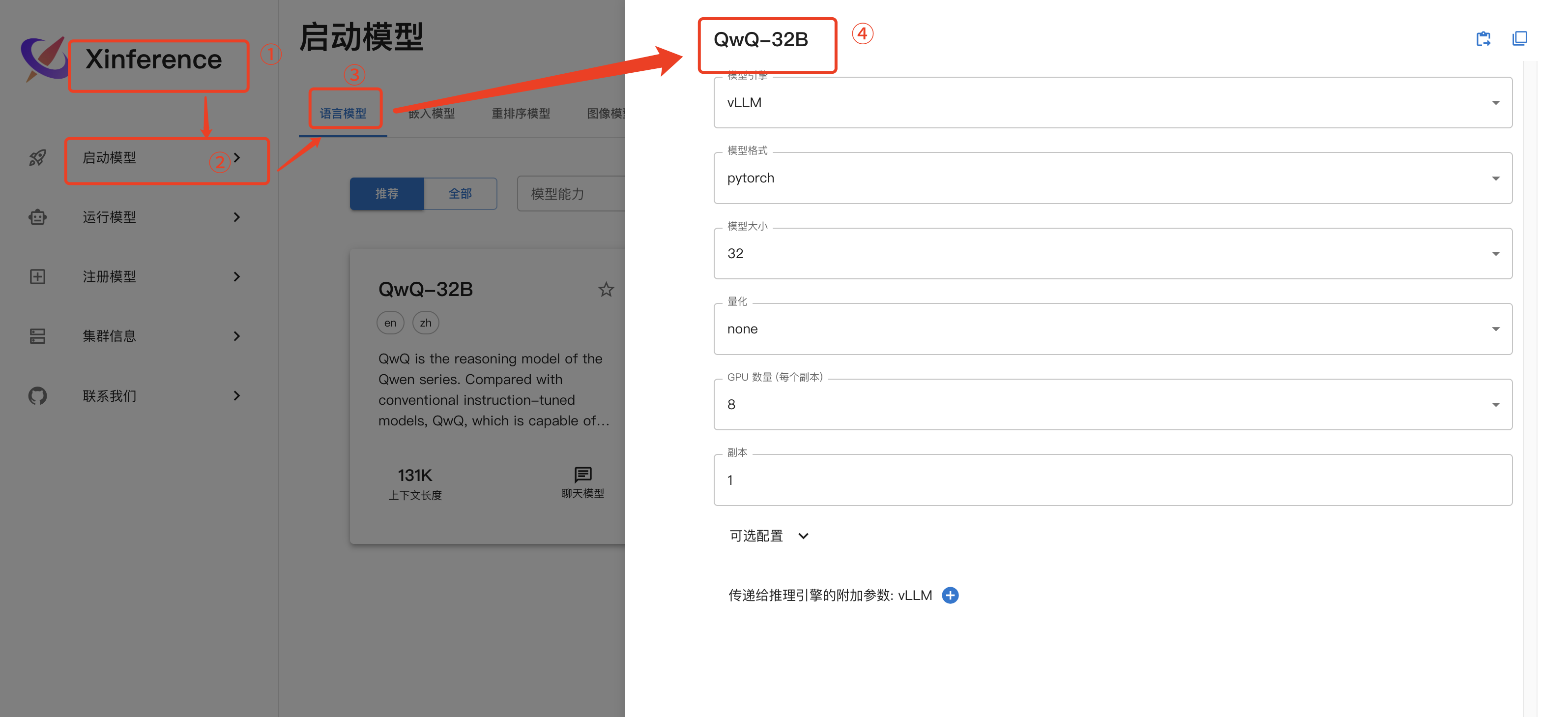
Task: Switch to the 嵌入模型 tab
Action: coord(431,113)
